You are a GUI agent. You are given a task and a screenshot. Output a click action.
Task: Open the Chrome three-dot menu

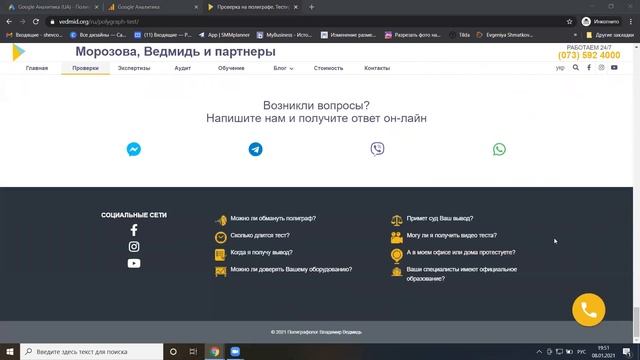pyautogui.click(x=631, y=22)
